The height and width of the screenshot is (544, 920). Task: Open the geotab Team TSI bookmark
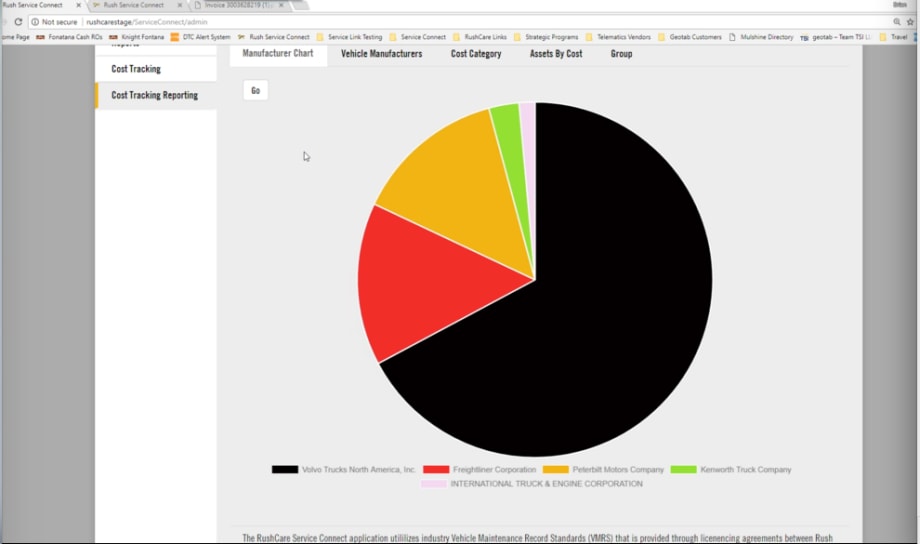click(x=836, y=37)
